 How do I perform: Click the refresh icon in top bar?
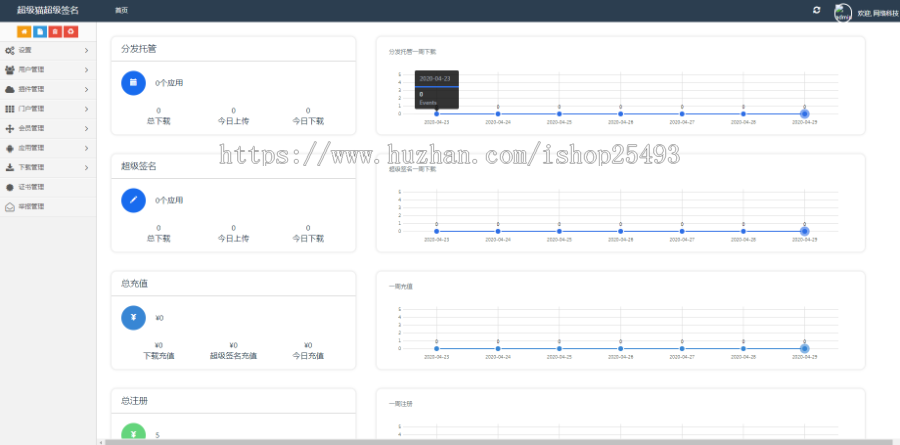pos(817,10)
